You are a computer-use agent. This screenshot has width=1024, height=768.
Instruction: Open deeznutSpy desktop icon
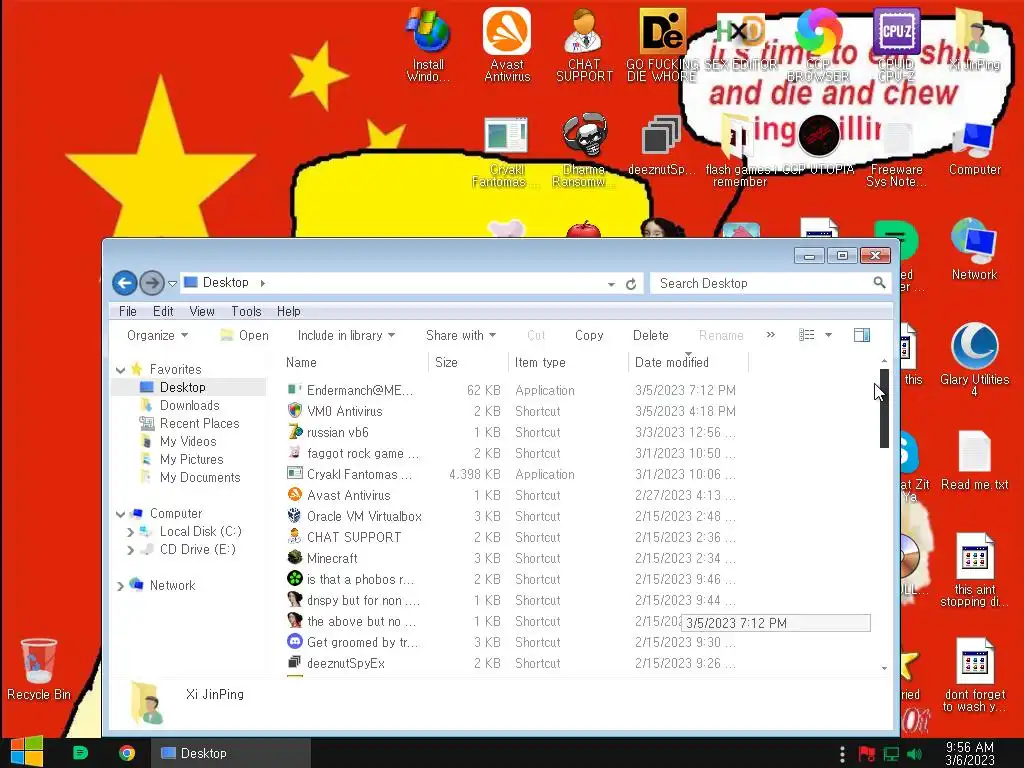click(661, 146)
